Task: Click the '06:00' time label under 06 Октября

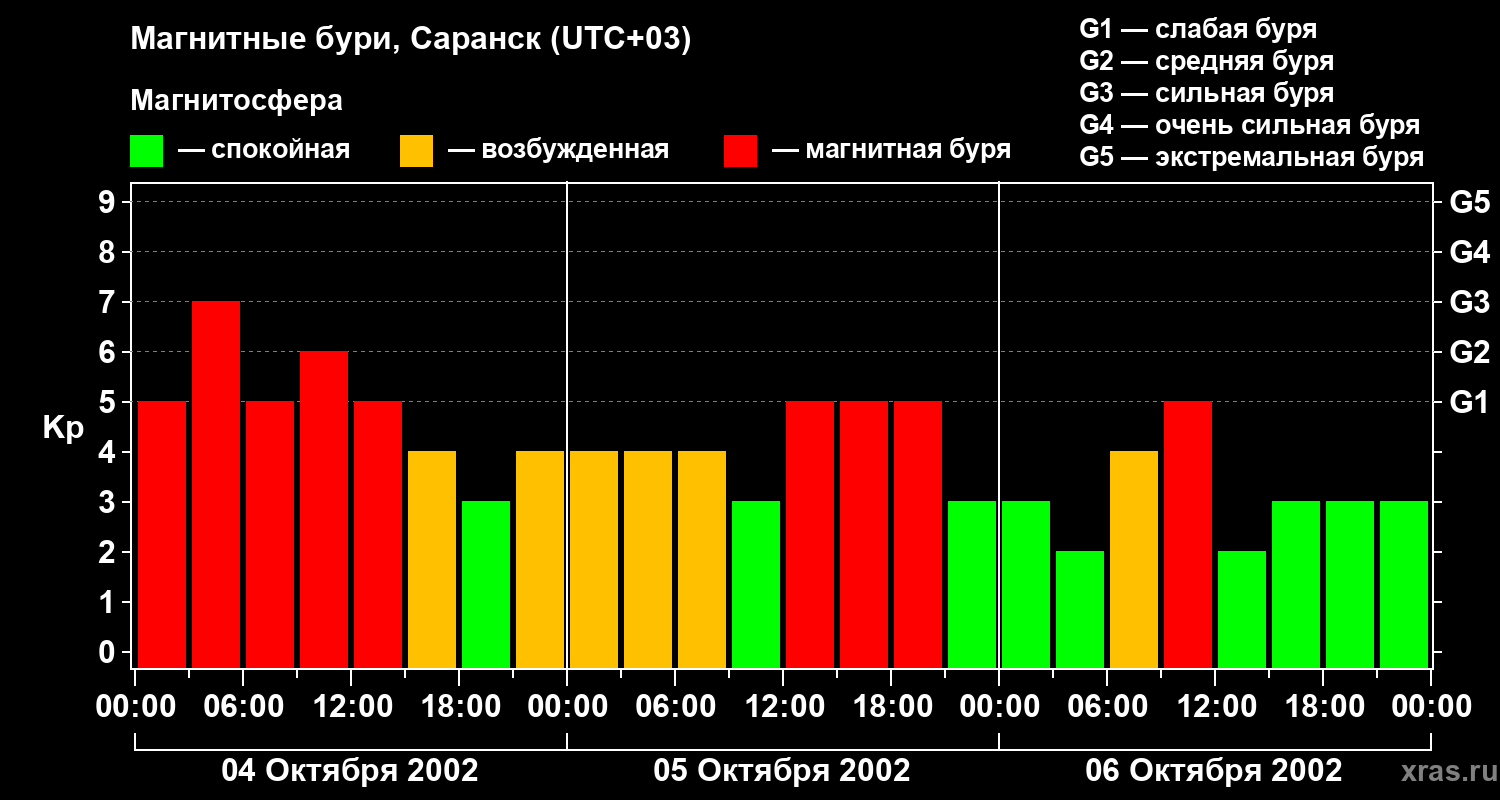Action: pyautogui.click(x=1106, y=707)
